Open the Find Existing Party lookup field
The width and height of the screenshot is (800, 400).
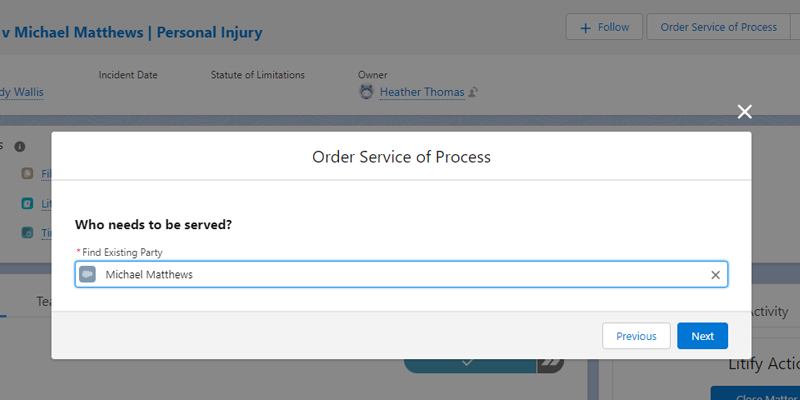click(400, 275)
